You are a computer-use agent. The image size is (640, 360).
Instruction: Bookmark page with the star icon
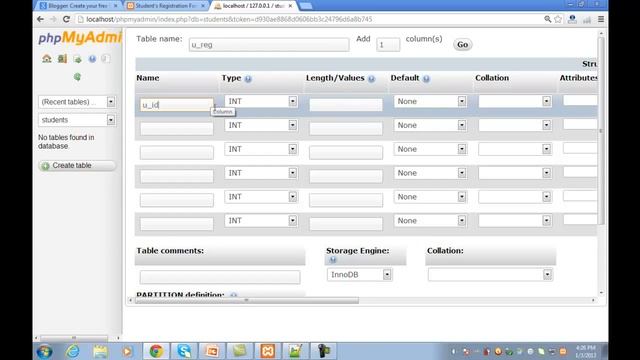(x=558, y=19)
